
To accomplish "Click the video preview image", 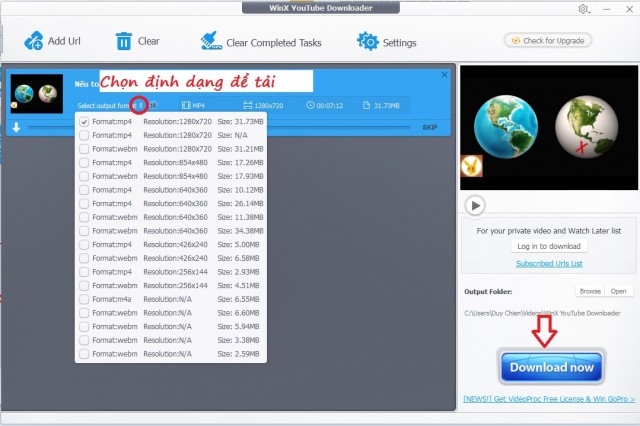I will click(549, 128).
